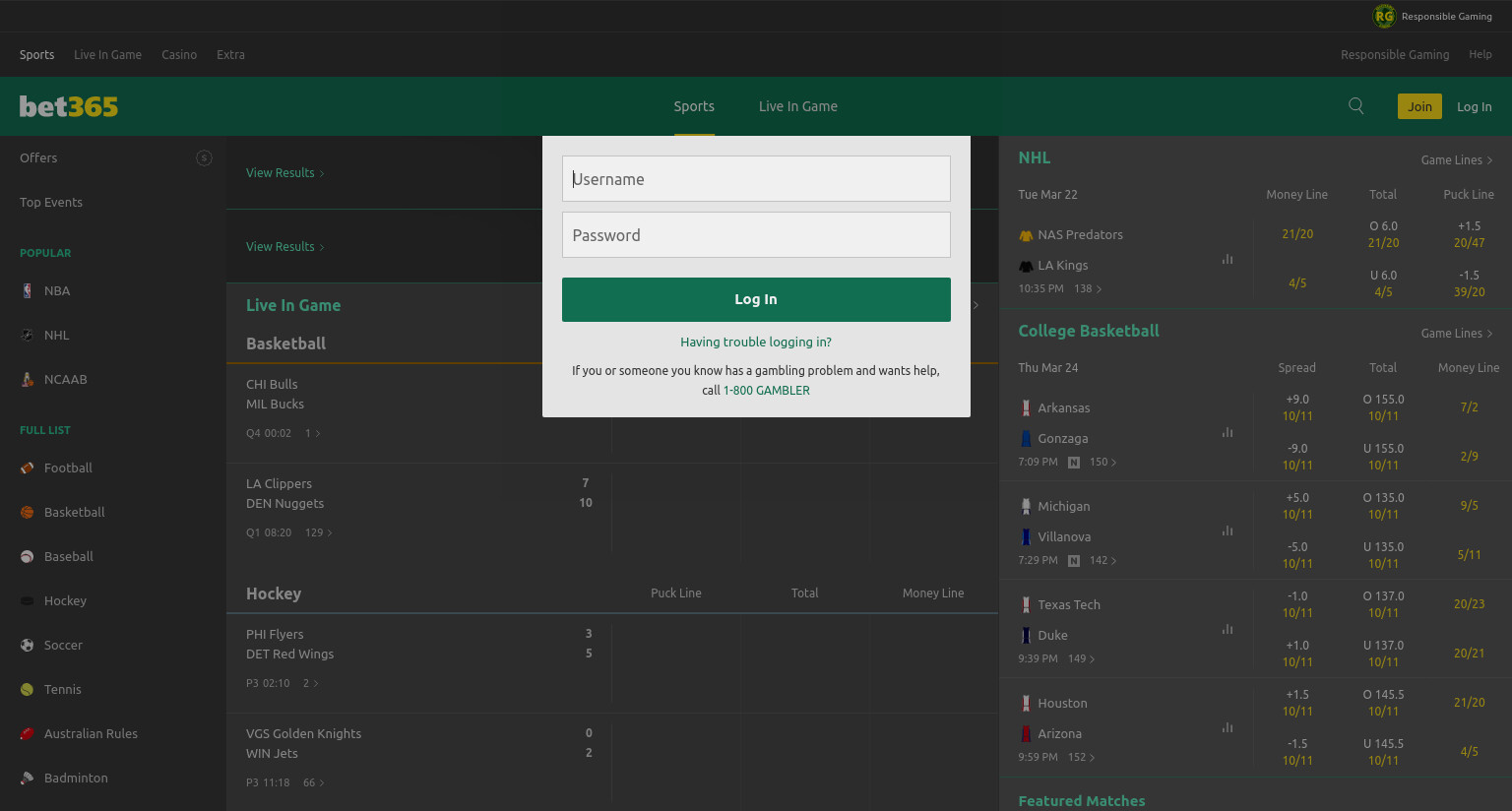Open stats icon for Texas Tech vs Duke
The height and width of the screenshot is (811, 1512).
coord(1228,629)
